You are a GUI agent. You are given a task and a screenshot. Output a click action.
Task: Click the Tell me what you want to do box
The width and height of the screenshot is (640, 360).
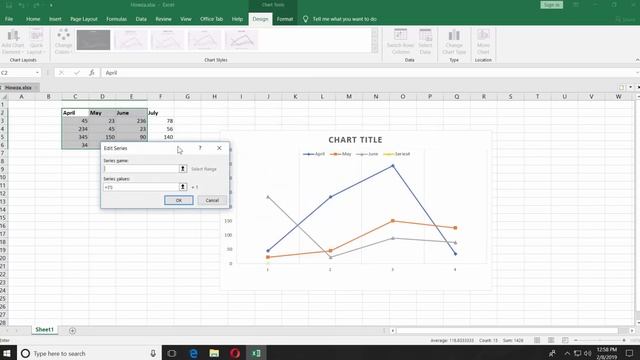344,19
